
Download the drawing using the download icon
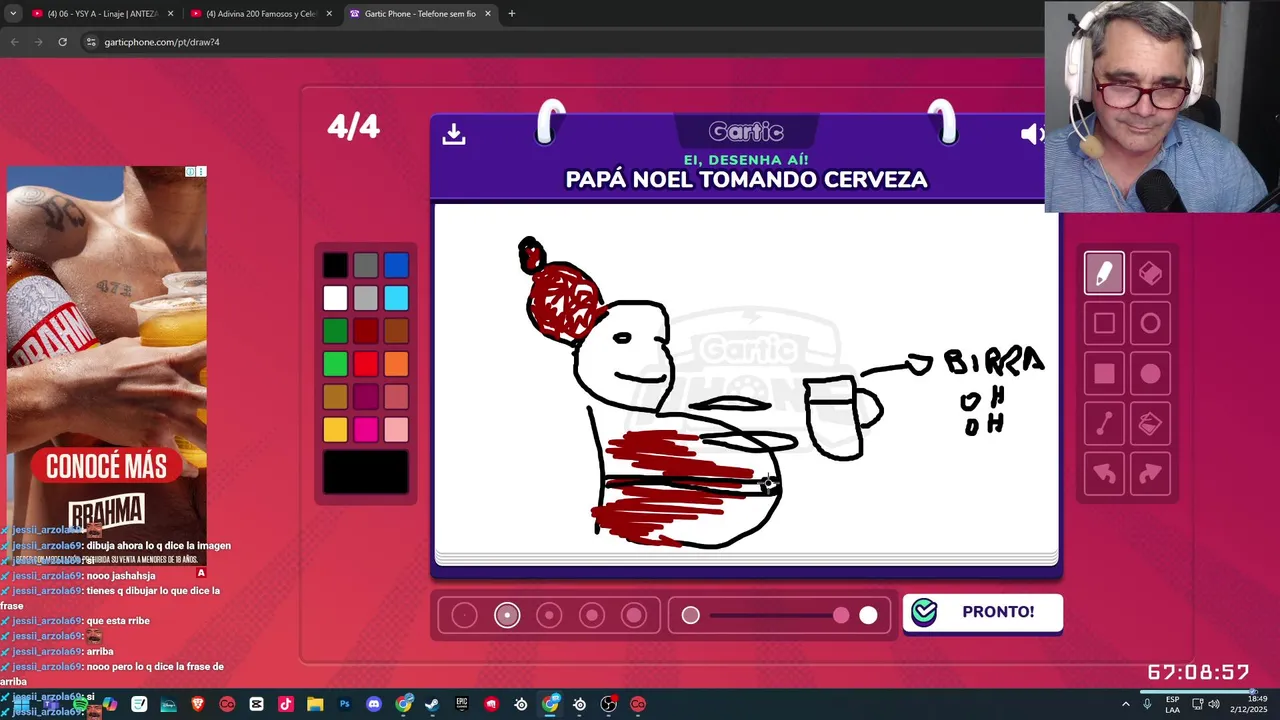(x=454, y=134)
